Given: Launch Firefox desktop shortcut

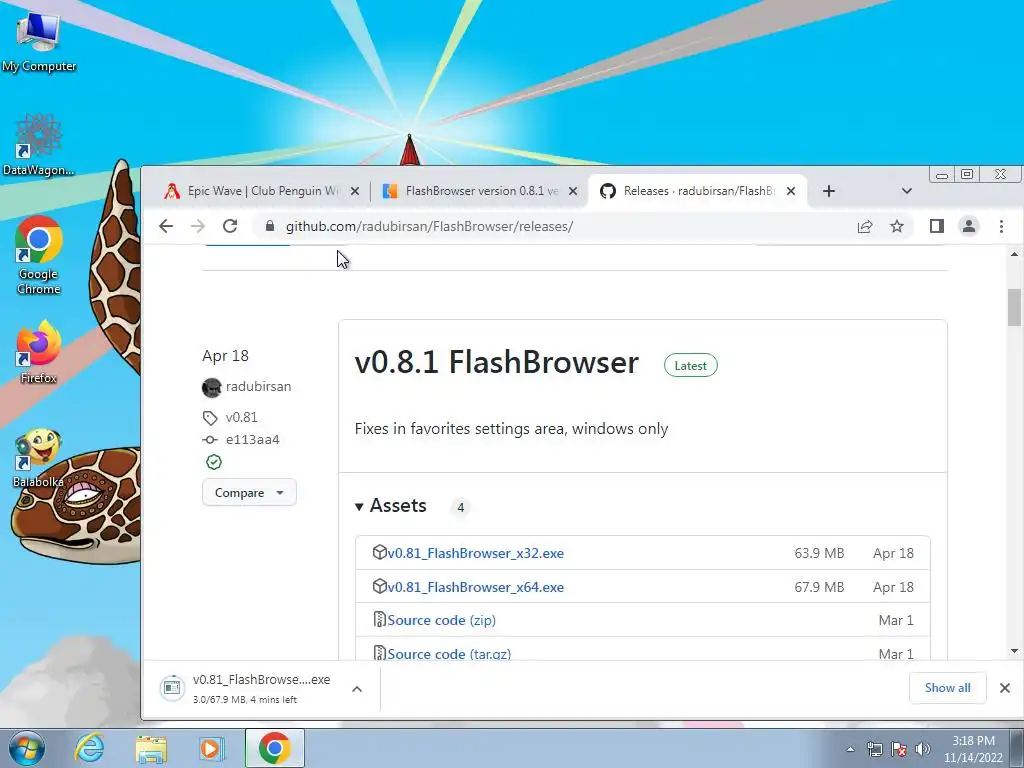Looking at the screenshot, I should [x=38, y=351].
